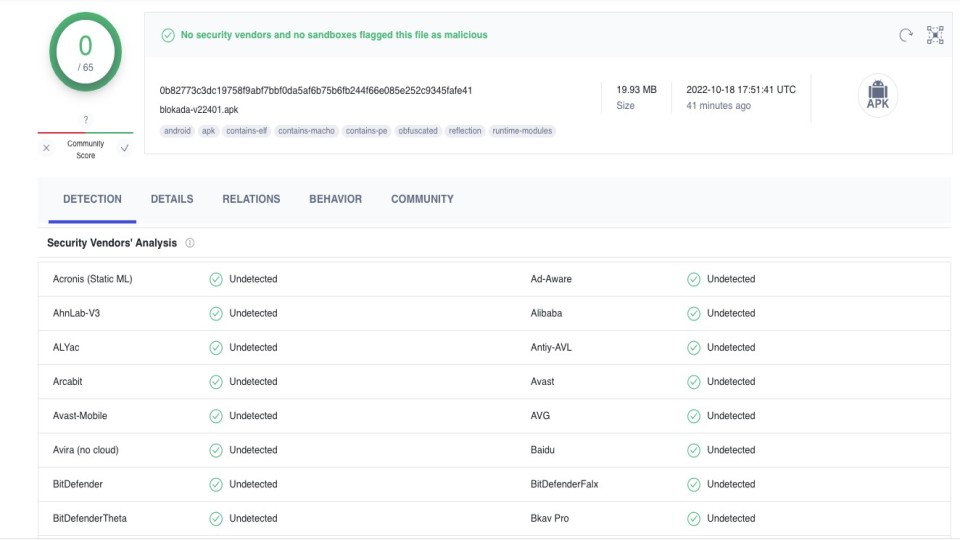Click AVG undetected check icon
This screenshot has height=540, width=960.
click(x=693, y=416)
